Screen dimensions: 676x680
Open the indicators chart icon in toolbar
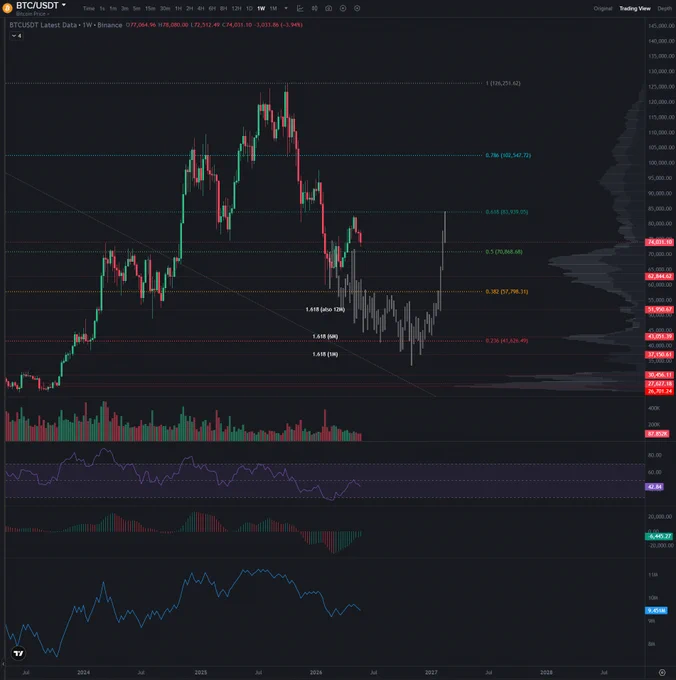point(300,8)
